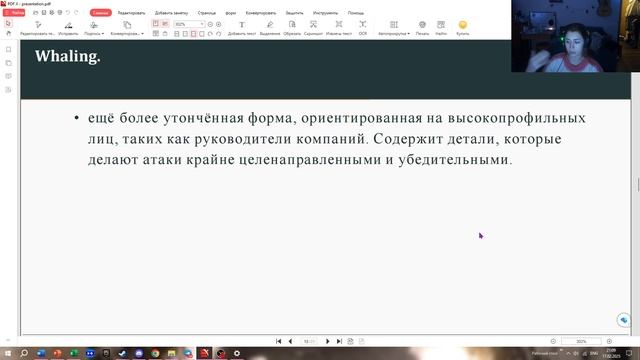This screenshot has width=640, height=360.
Task: Click the open file icon in quick toolbar
Action: [x=36, y=13]
